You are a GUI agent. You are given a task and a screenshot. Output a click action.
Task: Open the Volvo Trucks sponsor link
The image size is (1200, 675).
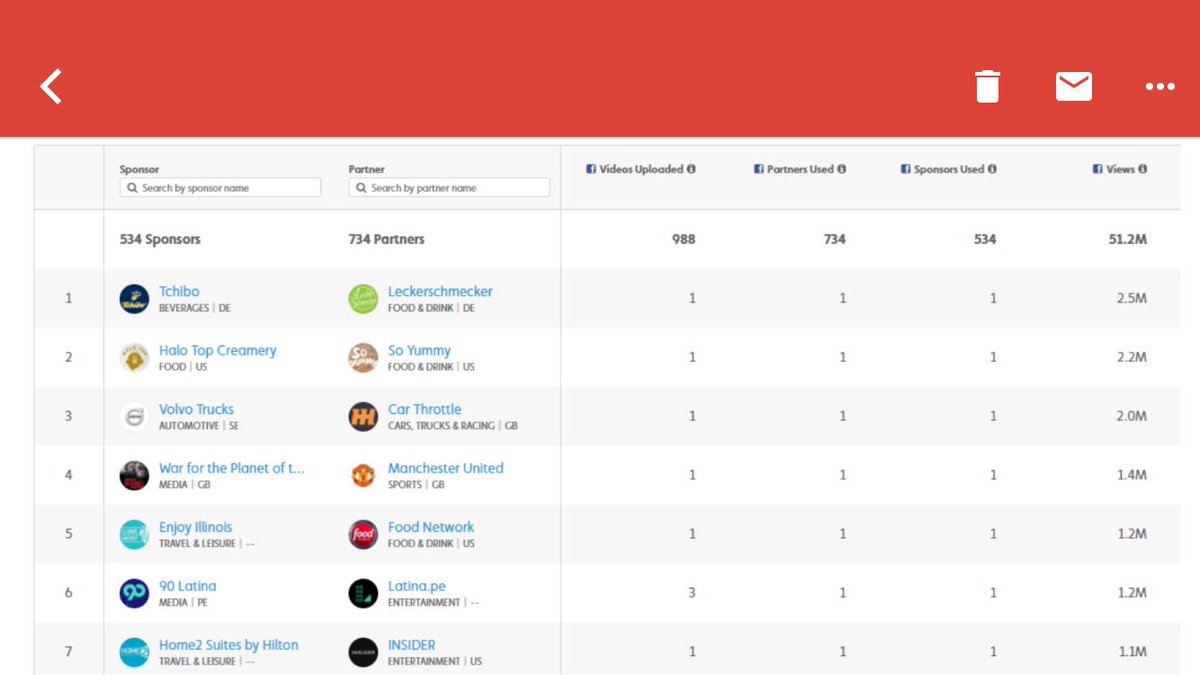[x=196, y=409]
